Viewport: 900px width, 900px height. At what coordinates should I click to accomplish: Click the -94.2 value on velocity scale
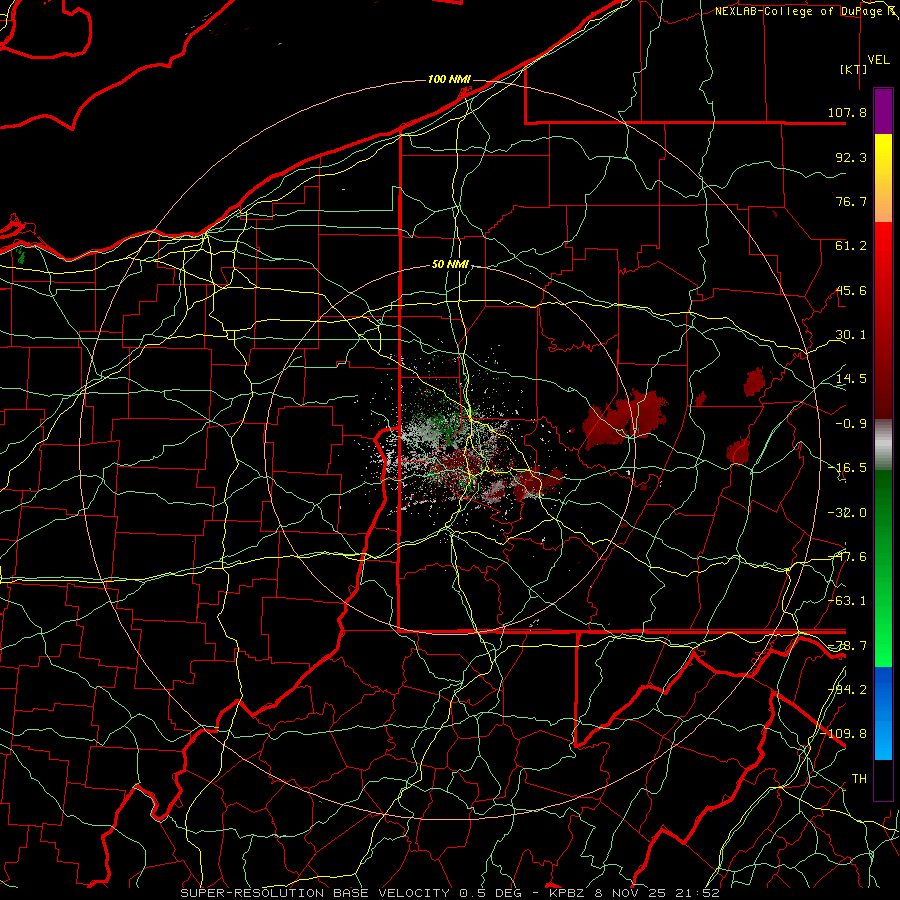847,689
